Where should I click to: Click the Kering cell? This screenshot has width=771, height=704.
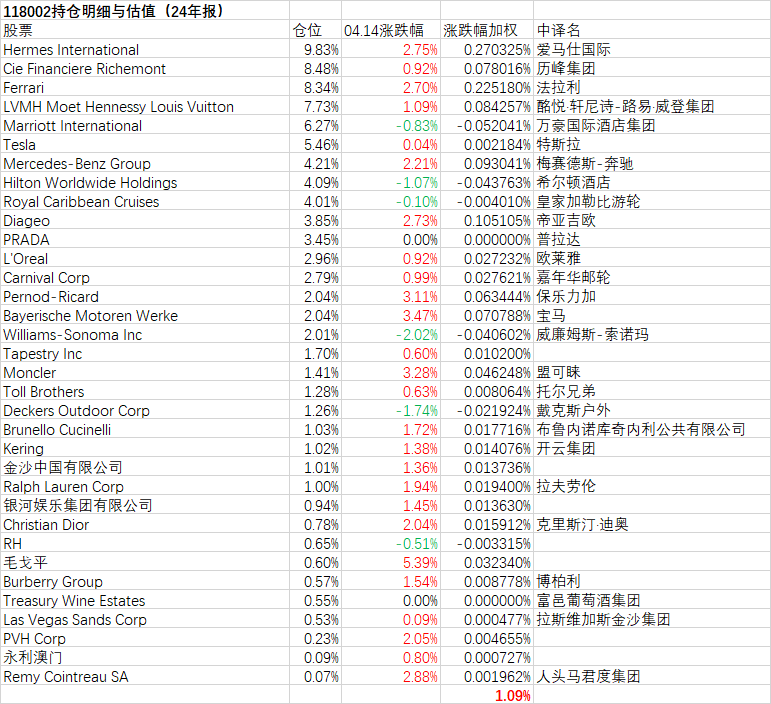point(145,448)
